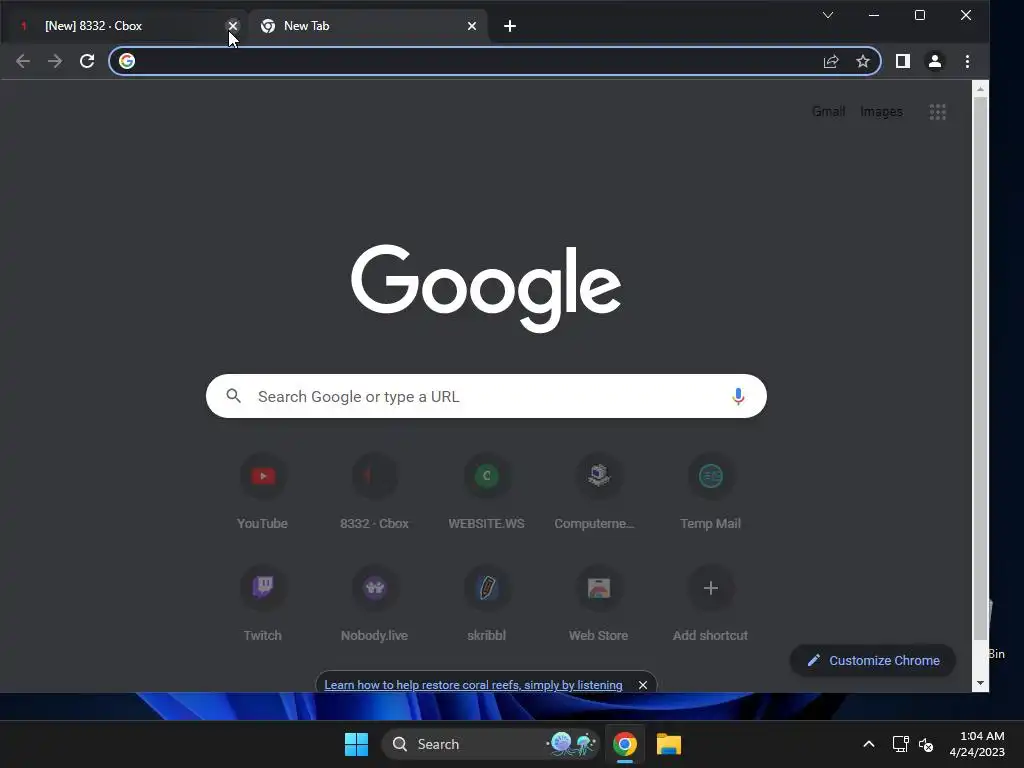Image resolution: width=1024 pixels, height=768 pixels.
Task: Click the page vertical scrollbar
Action: [980, 369]
